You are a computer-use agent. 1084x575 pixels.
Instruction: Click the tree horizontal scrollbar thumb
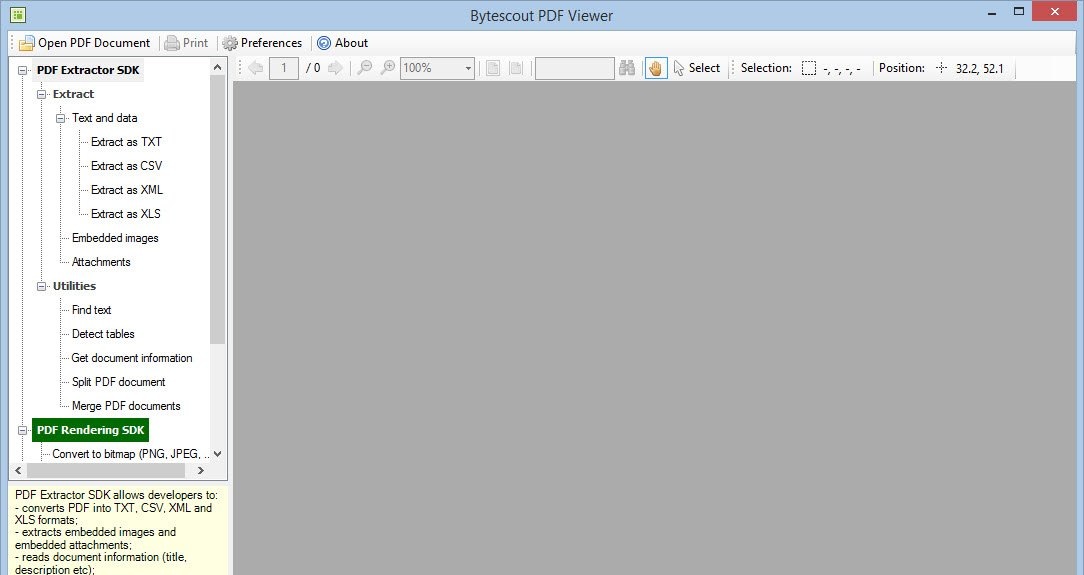pyautogui.click(x=106, y=471)
